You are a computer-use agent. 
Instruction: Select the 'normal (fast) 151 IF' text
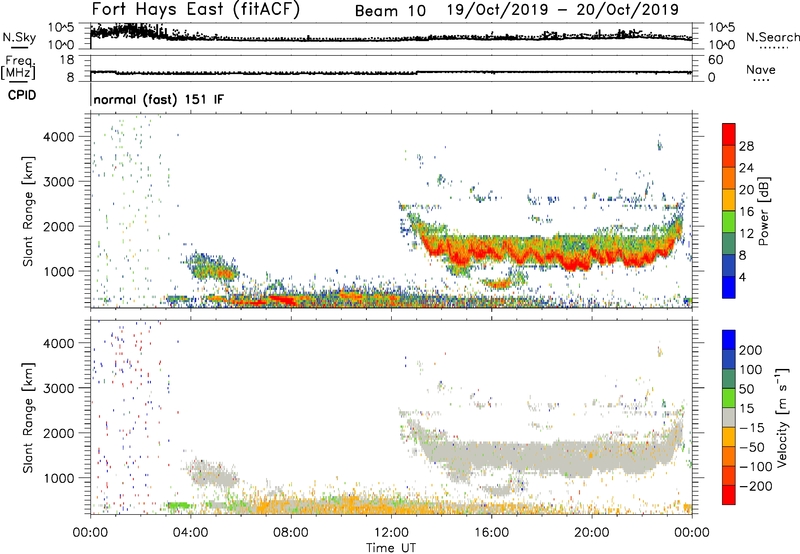click(x=159, y=99)
